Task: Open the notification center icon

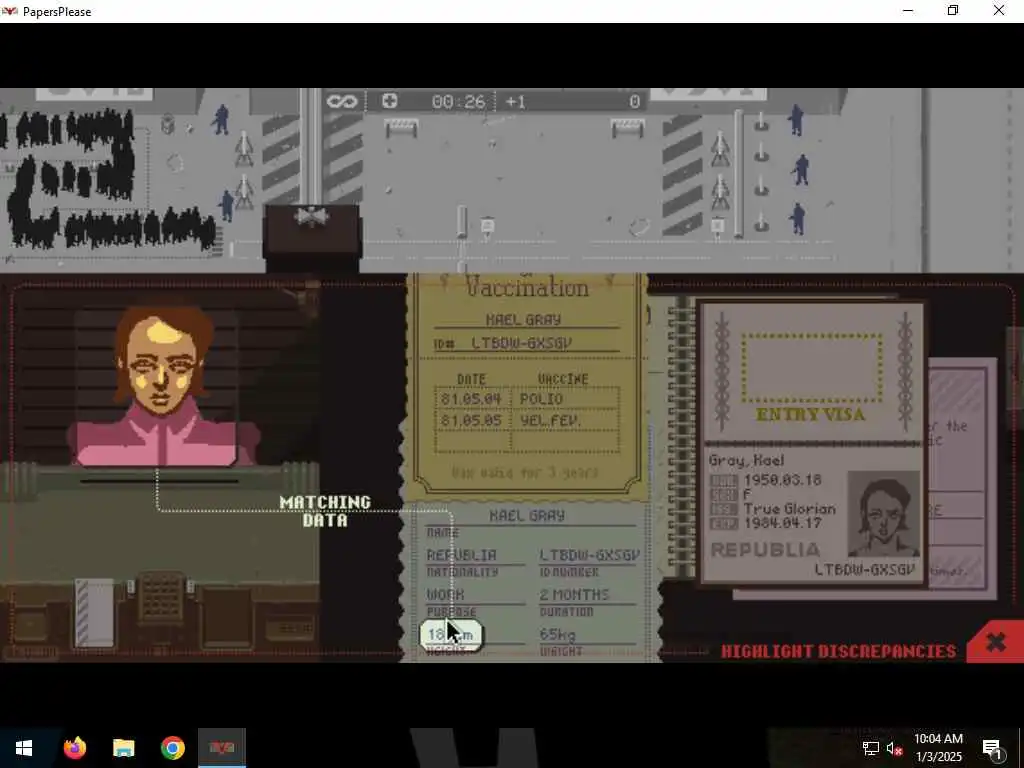Action: coord(992,748)
